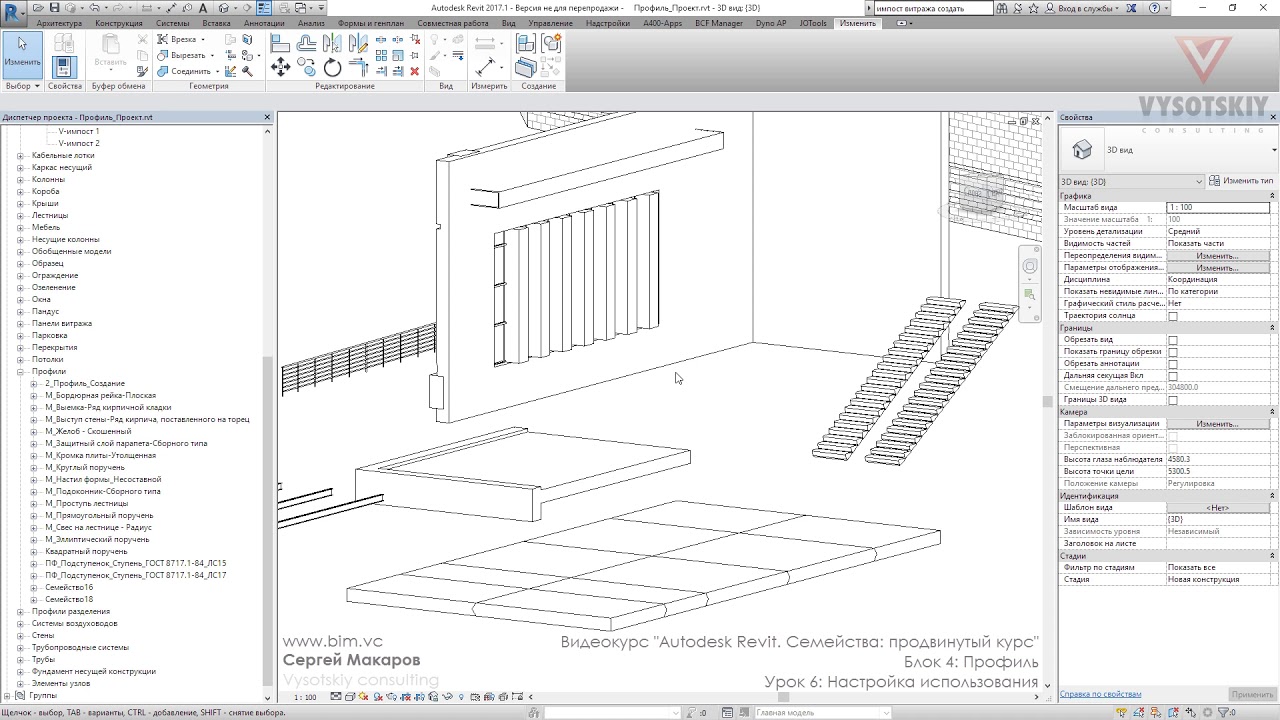
Task: Select the Copy tool icon
Action: (x=307, y=67)
